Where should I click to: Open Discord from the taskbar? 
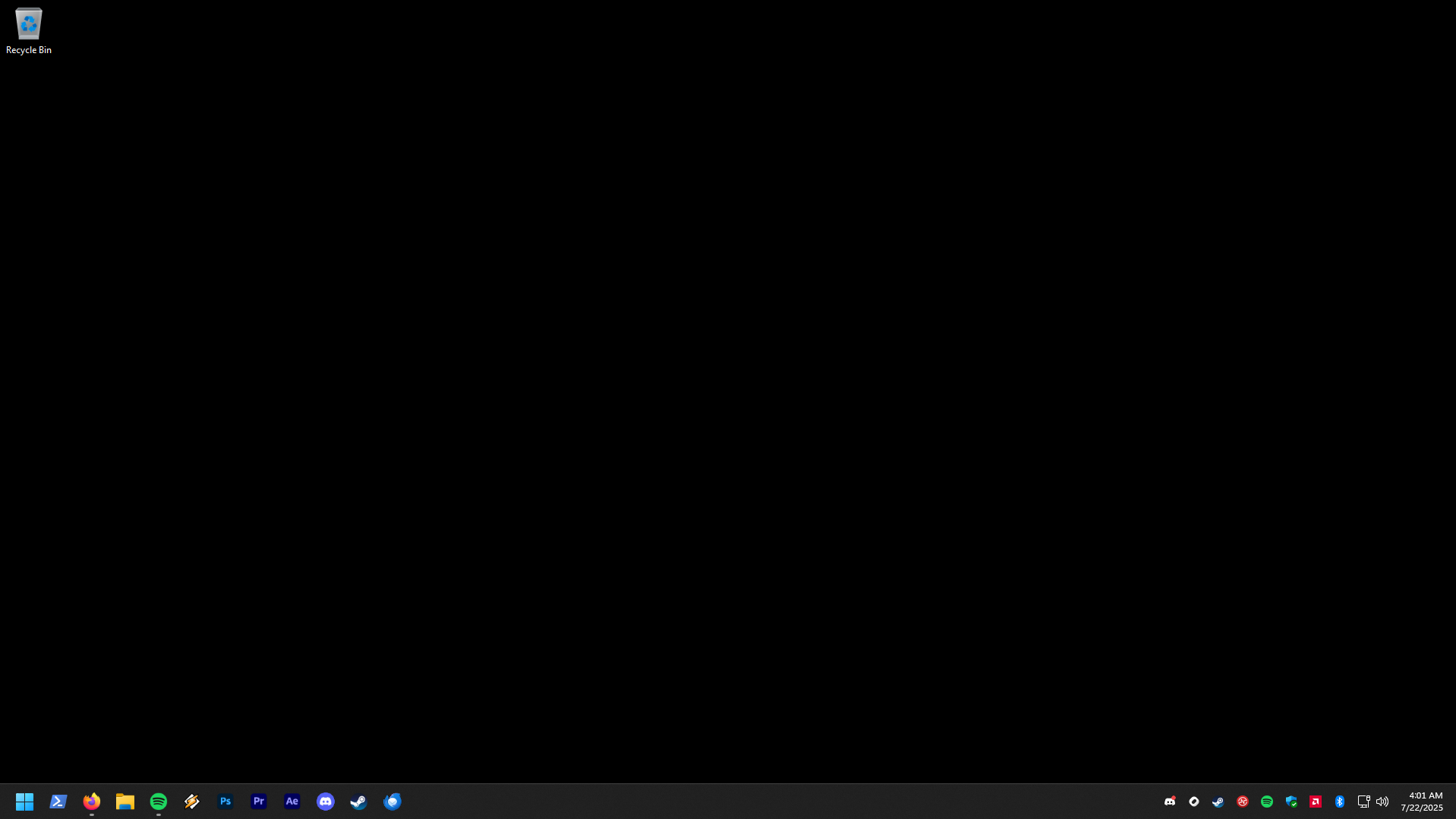tap(326, 802)
